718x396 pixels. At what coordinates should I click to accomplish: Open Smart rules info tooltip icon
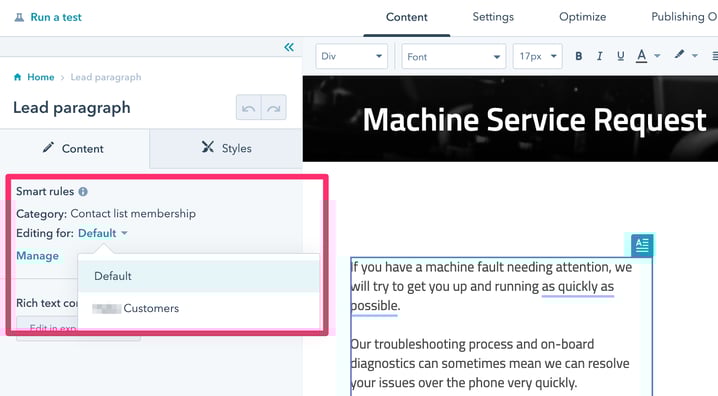click(83, 191)
